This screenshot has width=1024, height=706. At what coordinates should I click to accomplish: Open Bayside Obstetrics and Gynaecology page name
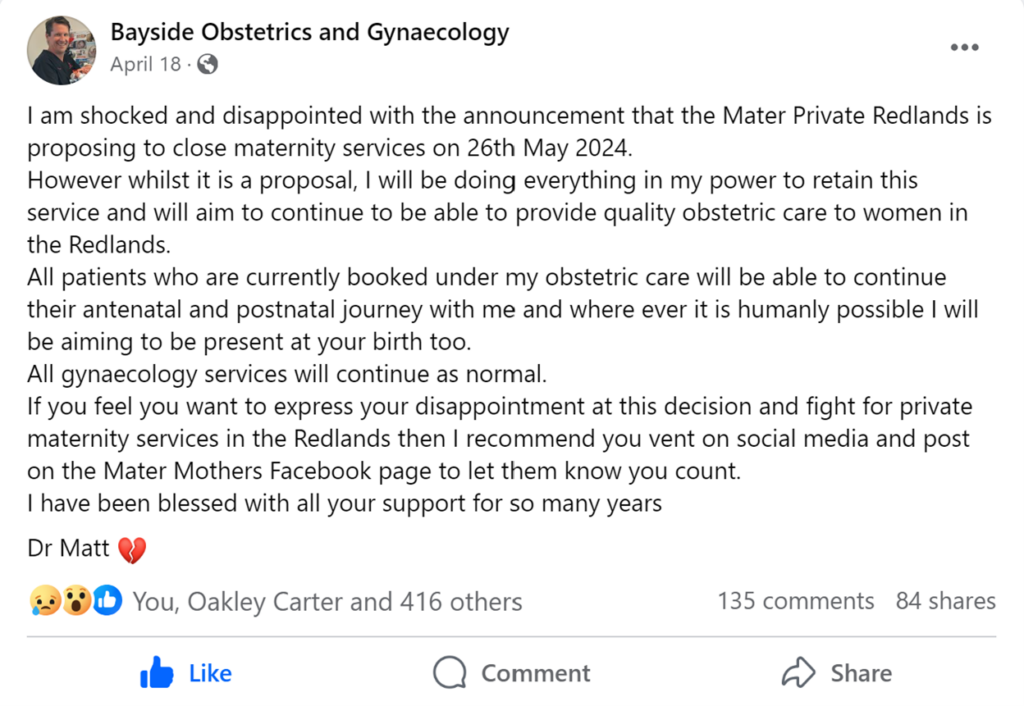pyautogui.click(x=309, y=32)
